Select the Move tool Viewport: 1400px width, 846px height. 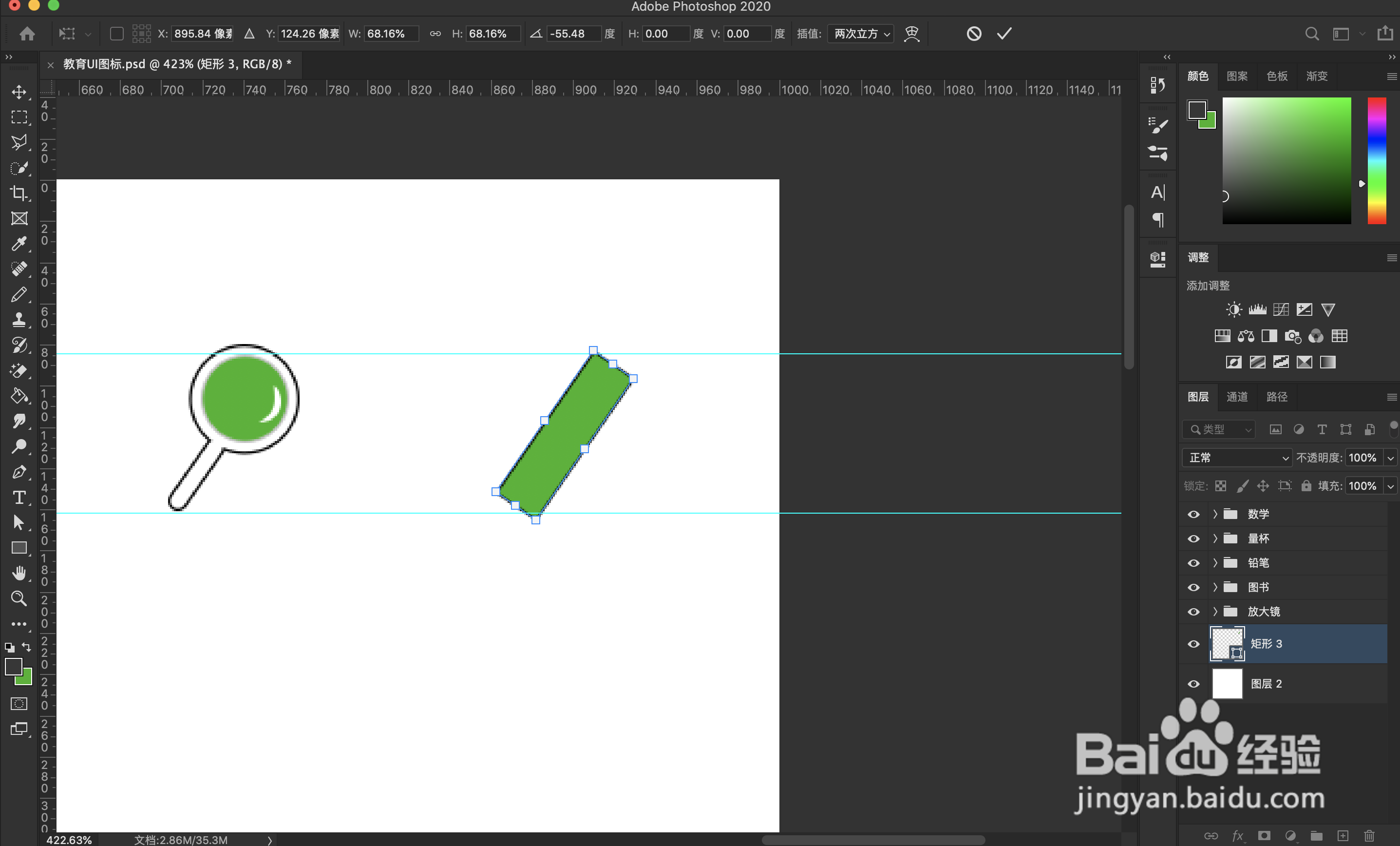coord(19,92)
